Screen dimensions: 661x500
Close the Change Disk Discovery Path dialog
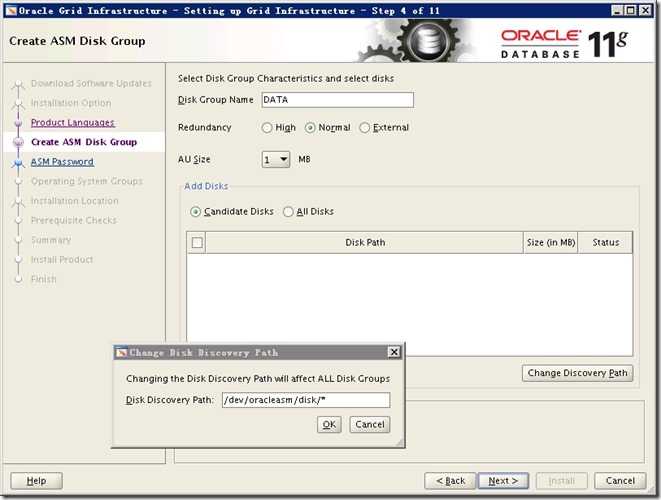tap(394, 352)
